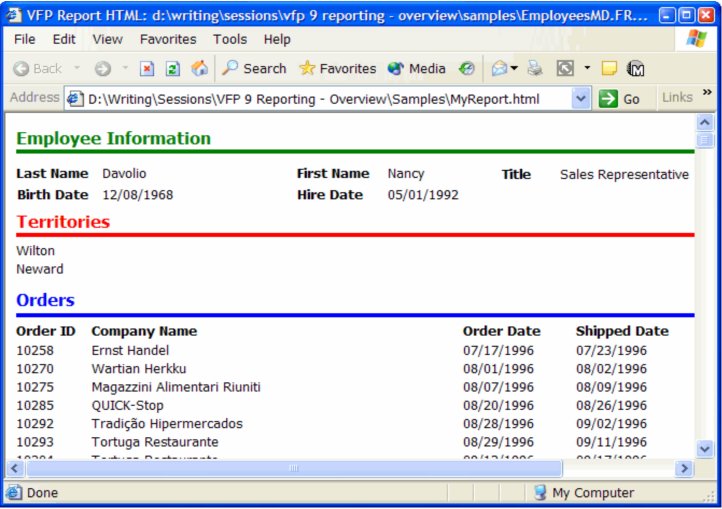The image size is (722, 509).
Task: Click the Territories heading
Action: (63, 222)
